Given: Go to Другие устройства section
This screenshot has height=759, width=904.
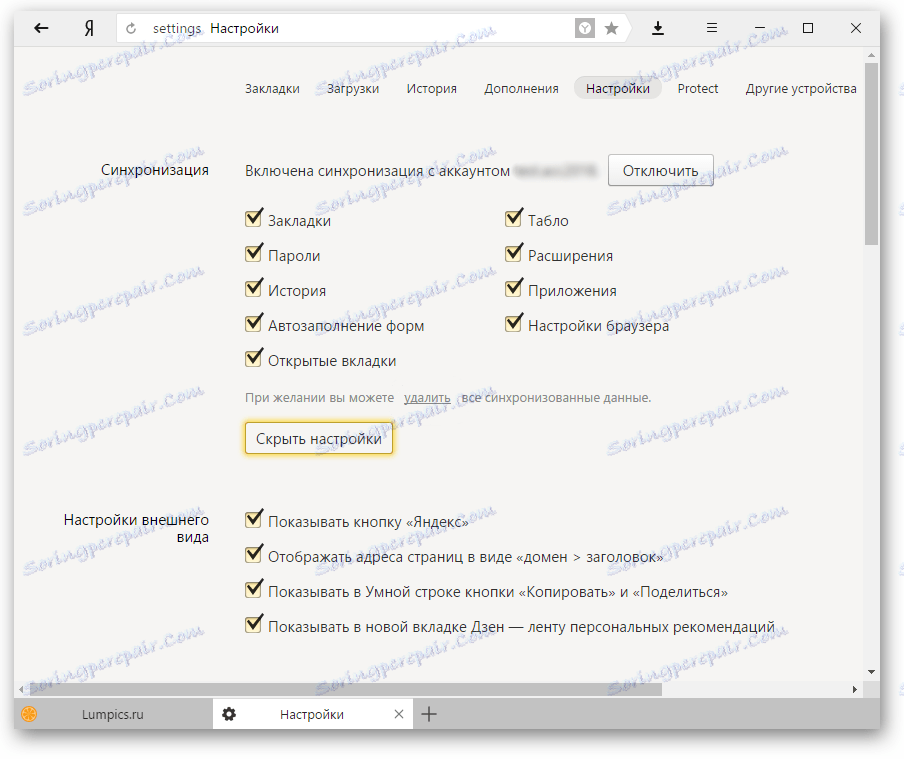Looking at the screenshot, I should tap(801, 89).
